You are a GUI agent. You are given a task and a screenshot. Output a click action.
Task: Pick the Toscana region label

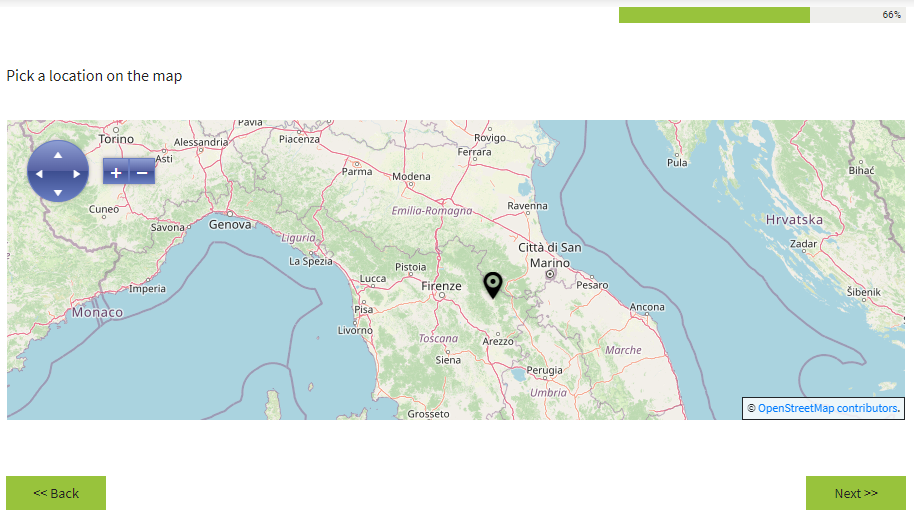point(438,338)
